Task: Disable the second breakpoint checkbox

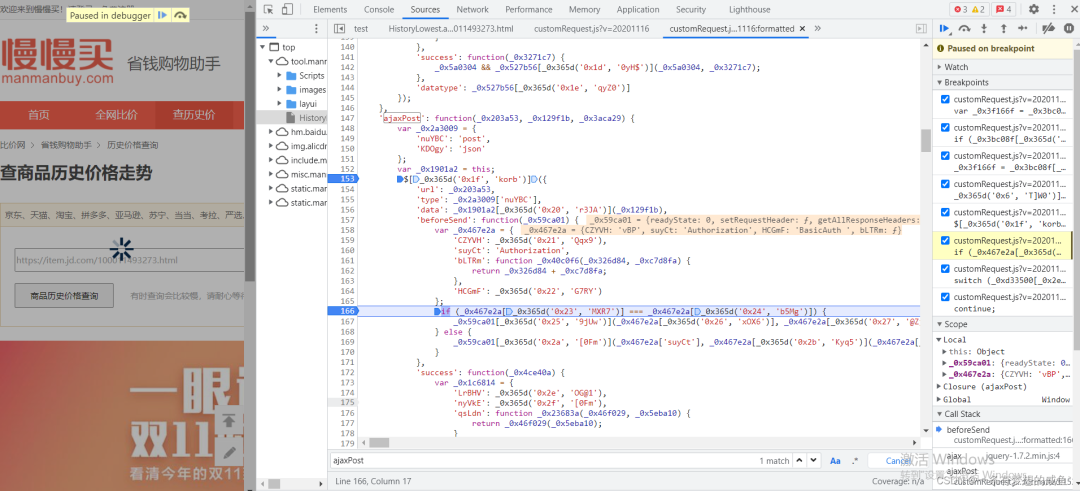Action: click(x=945, y=128)
